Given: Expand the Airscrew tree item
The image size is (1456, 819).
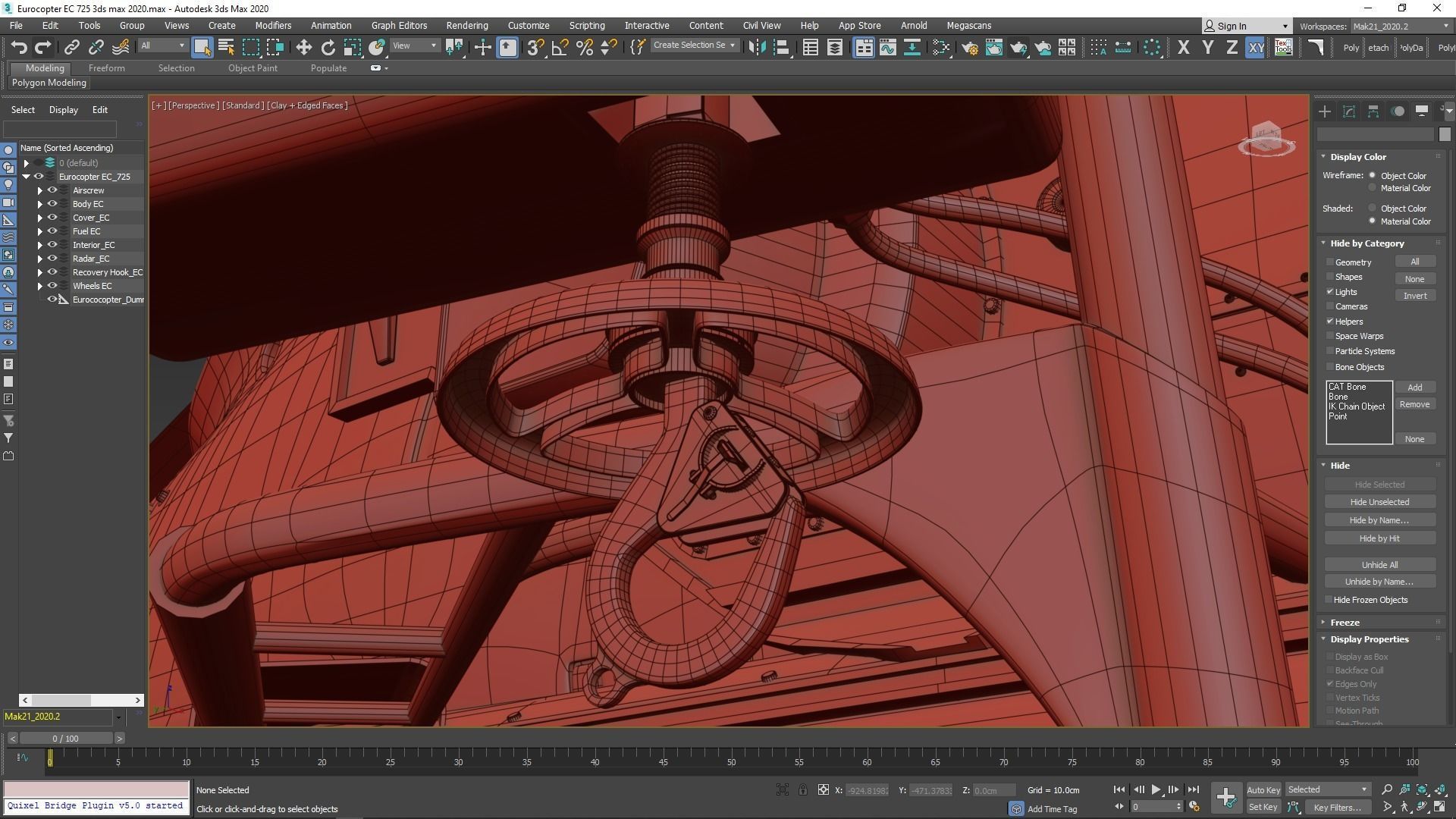Looking at the screenshot, I should point(40,190).
